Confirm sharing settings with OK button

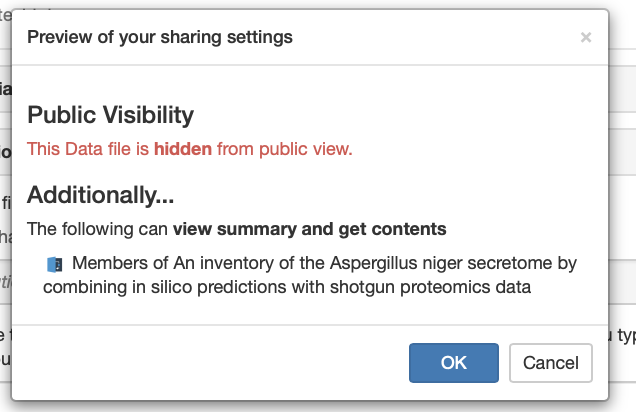pos(453,363)
